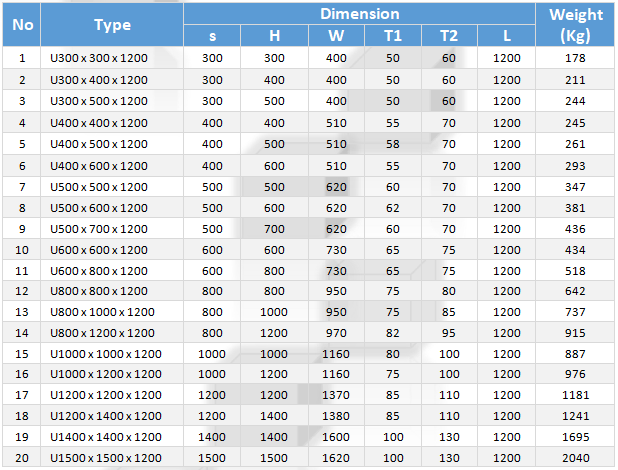Select the No column header
Image resolution: width=618 pixels, height=470 pixels.
coord(23,25)
